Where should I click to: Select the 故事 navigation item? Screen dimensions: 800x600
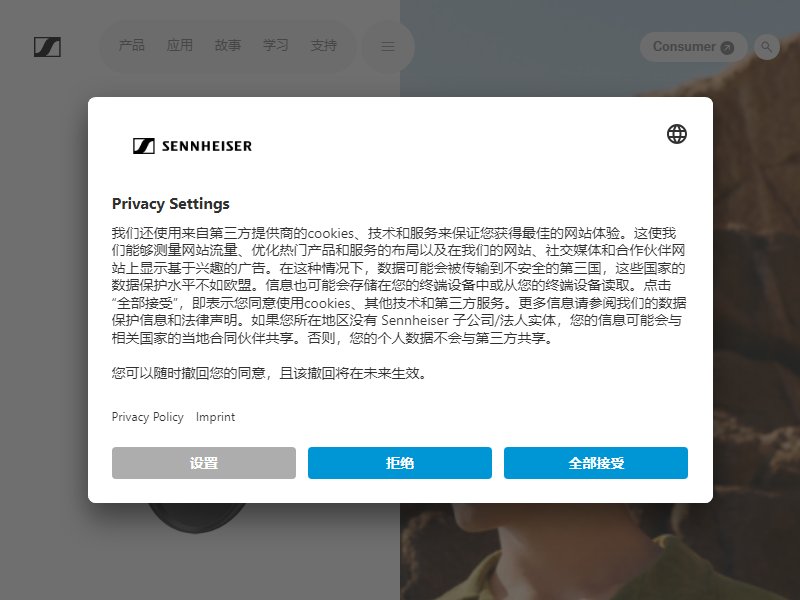(x=228, y=45)
